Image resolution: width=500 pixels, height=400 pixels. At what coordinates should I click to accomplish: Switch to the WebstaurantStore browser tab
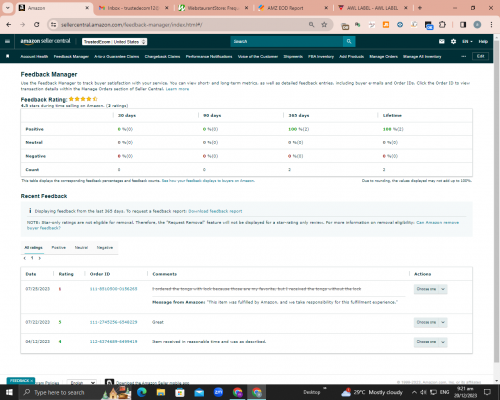coord(213,8)
